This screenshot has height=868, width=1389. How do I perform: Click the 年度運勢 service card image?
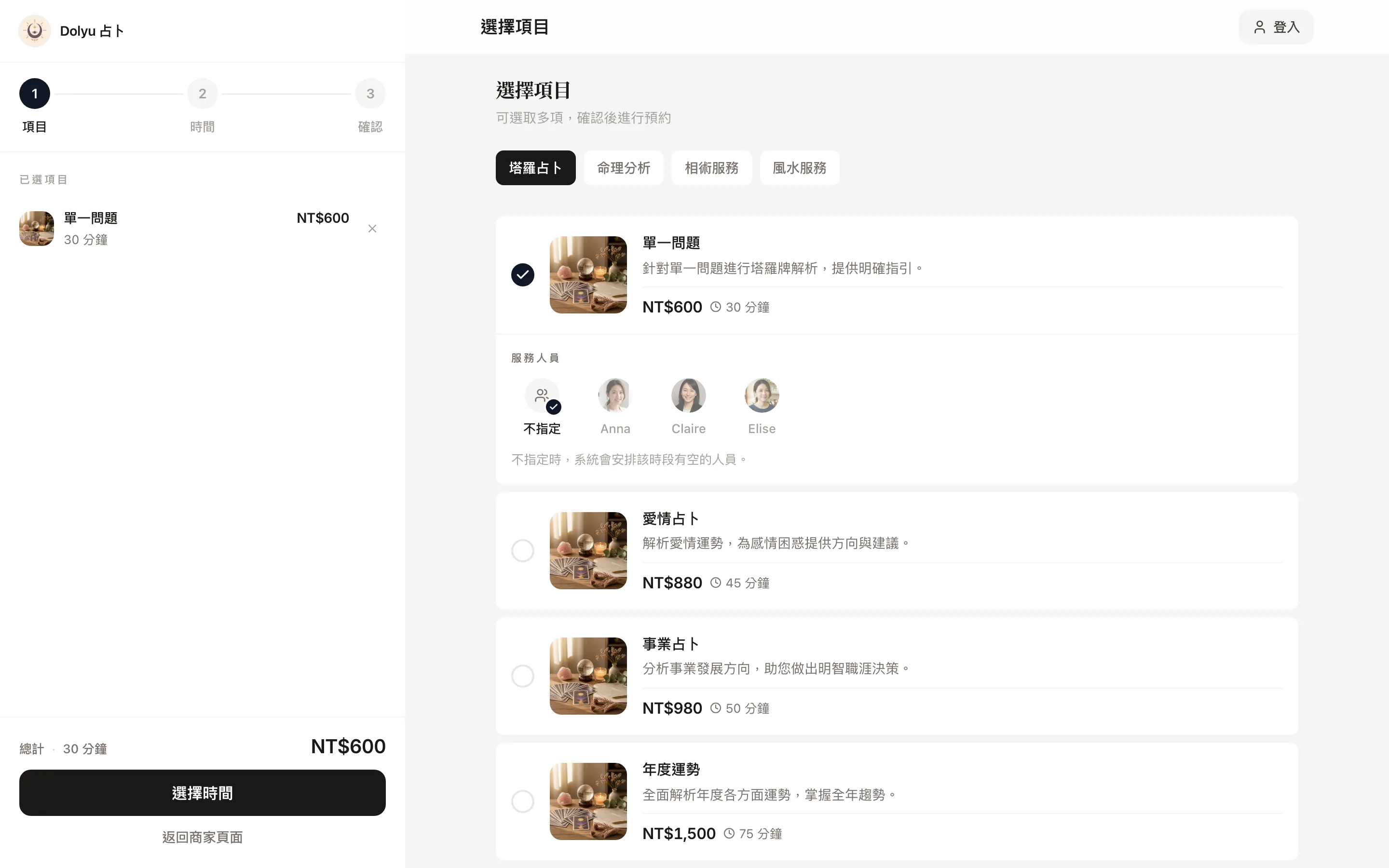pyautogui.click(x=588, y=801)
